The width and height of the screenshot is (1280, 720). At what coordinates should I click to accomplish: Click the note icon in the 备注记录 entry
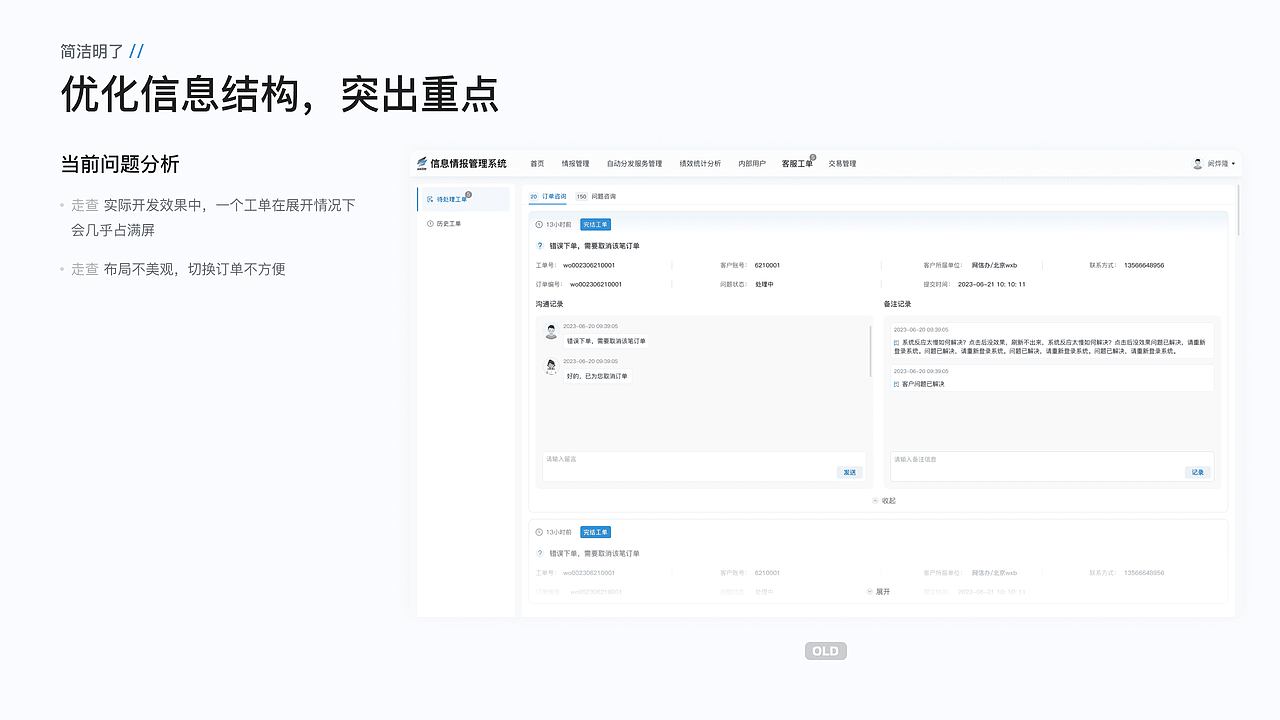[895, 340]
